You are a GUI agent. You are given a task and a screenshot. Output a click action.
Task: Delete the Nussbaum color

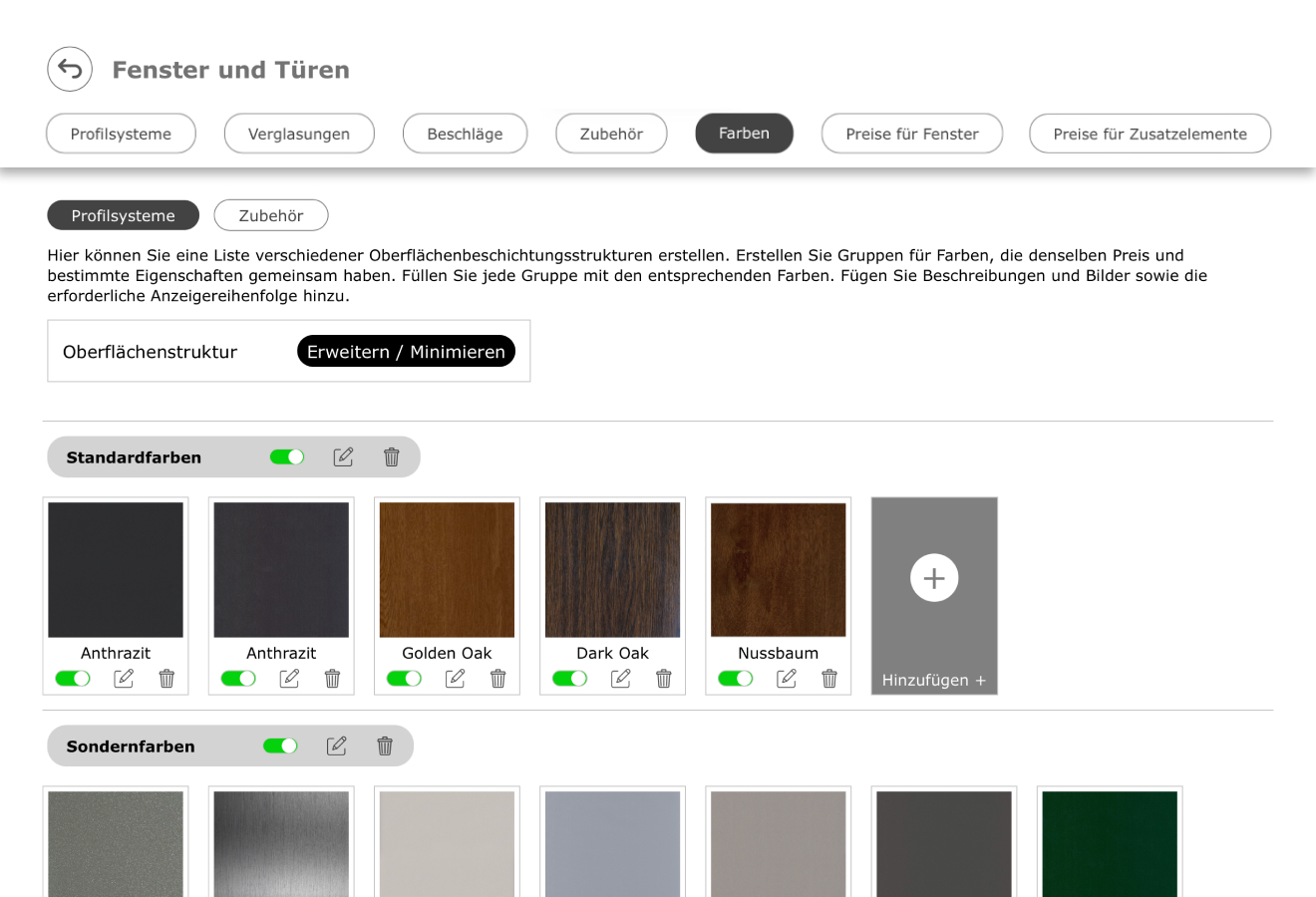pos(829,679)
